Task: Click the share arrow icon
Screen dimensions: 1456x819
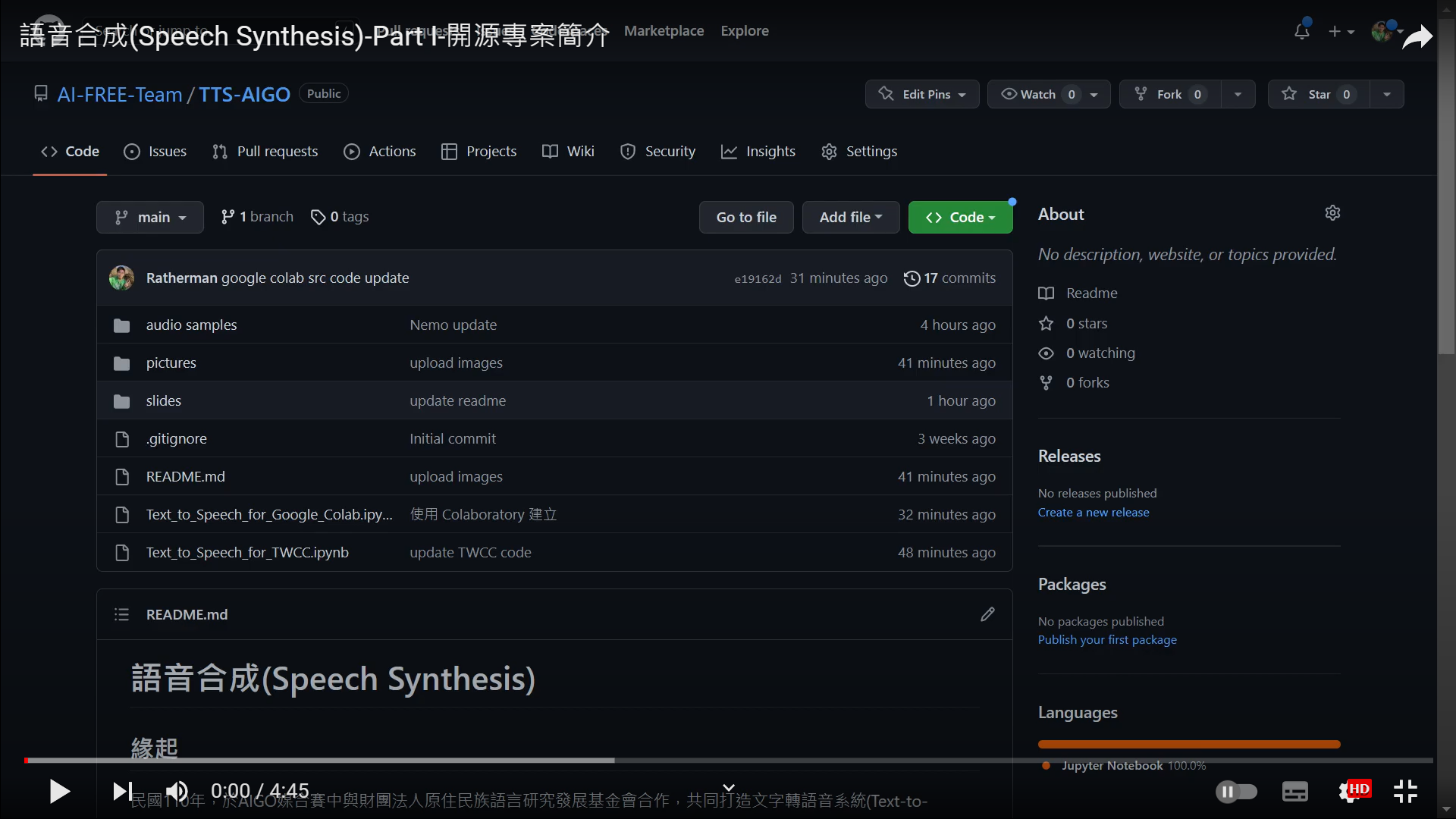Action: [1417, 36]
